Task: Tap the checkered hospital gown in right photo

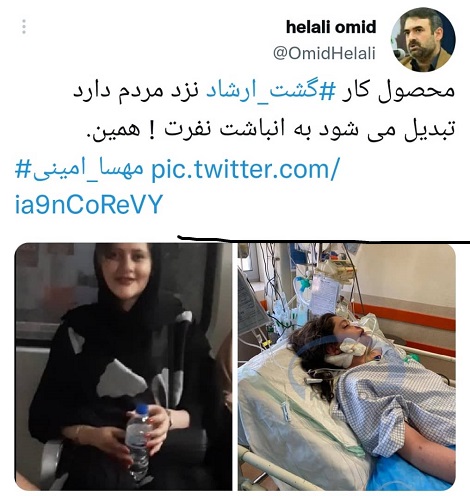Action: (x=393, y=400)
